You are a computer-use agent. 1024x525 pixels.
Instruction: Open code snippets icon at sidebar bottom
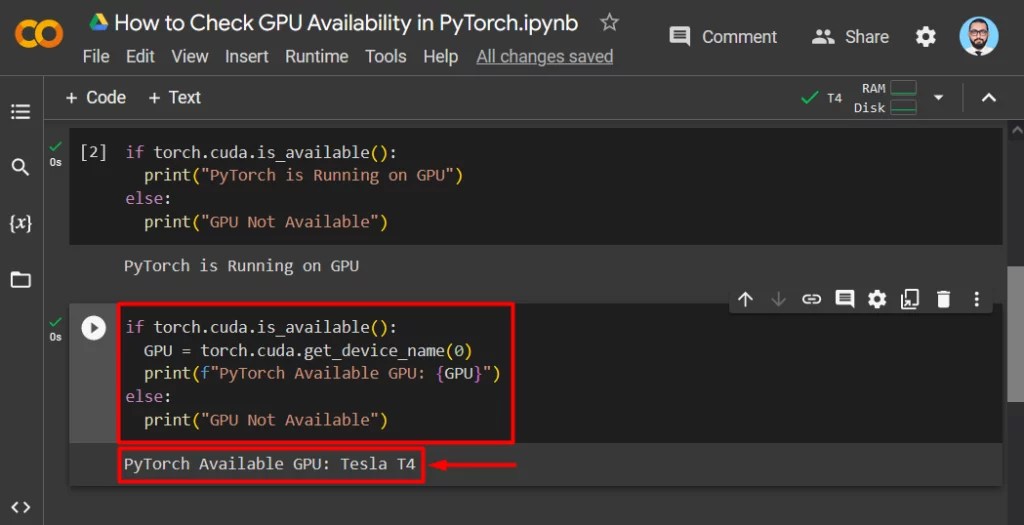pyautogui.click(x=20, y=507)
